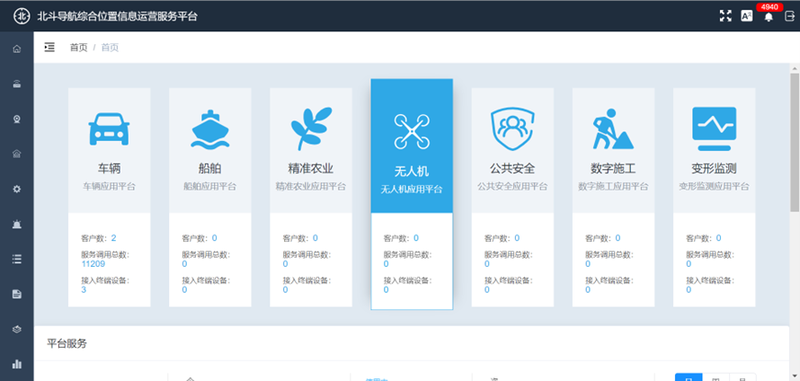Click the 北斗 platform logo in the header

[21, 16]
